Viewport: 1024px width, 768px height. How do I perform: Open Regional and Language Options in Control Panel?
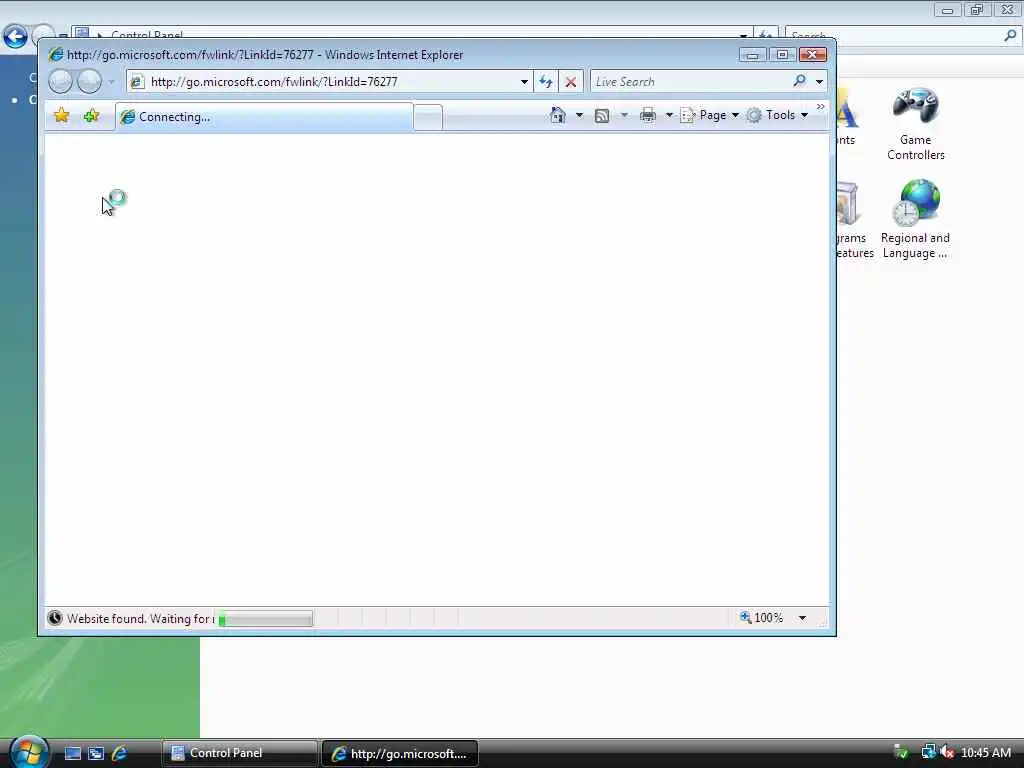915,219
